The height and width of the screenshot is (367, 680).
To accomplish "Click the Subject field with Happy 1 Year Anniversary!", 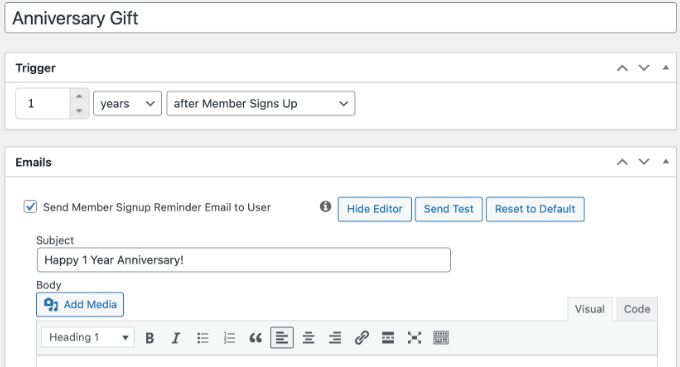I will click(x=244, y=260).
